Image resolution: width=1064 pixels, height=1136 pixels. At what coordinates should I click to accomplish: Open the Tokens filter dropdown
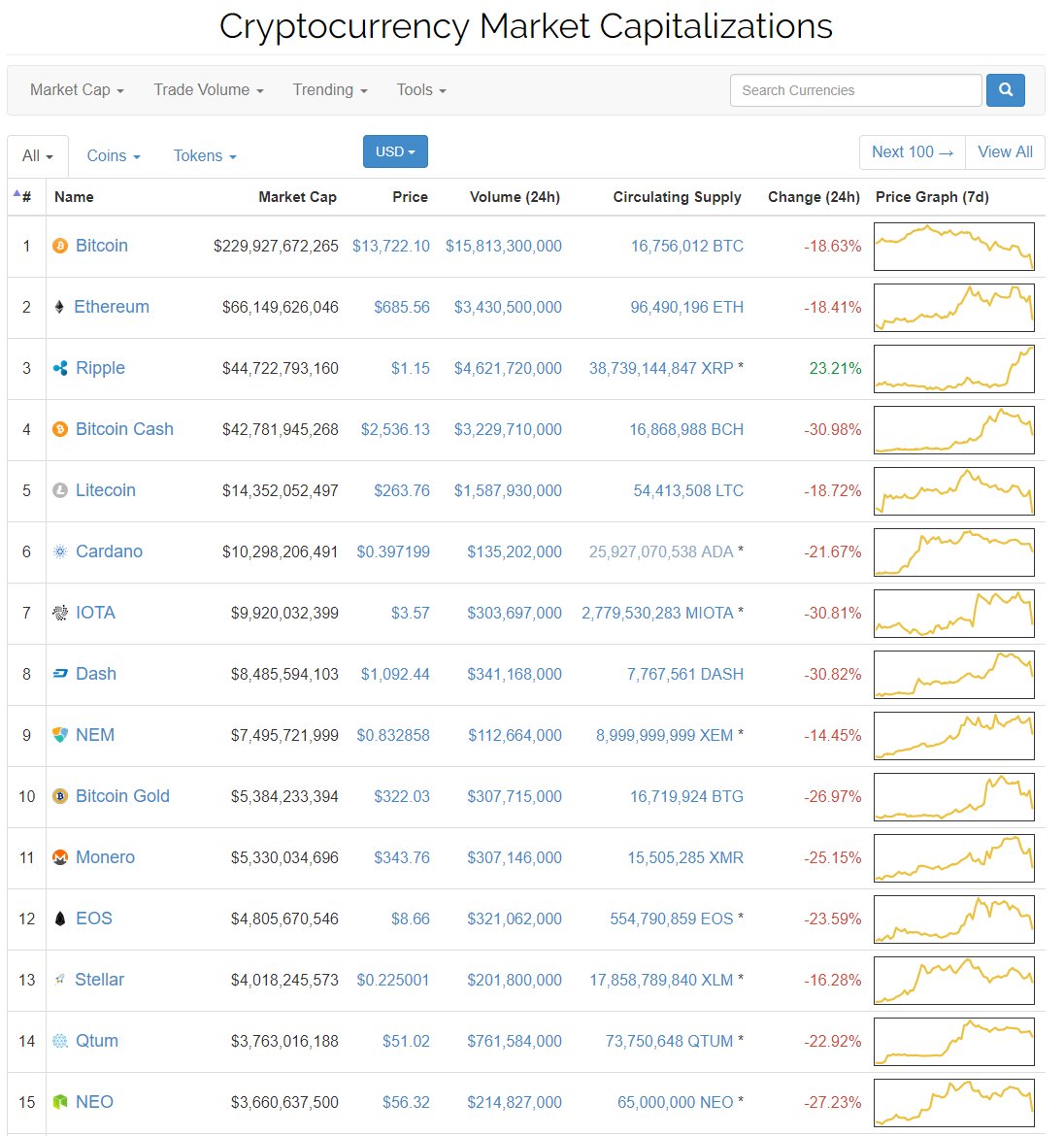205,155
